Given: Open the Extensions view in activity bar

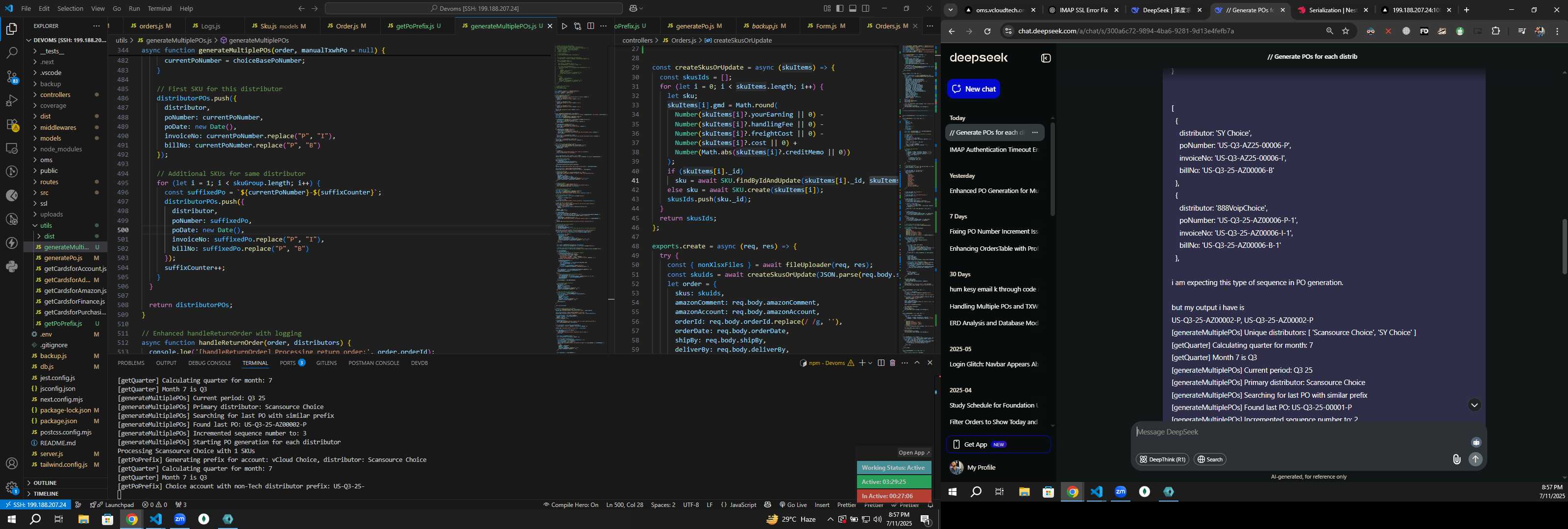Looking at the screenshot, I should (12, 124).
